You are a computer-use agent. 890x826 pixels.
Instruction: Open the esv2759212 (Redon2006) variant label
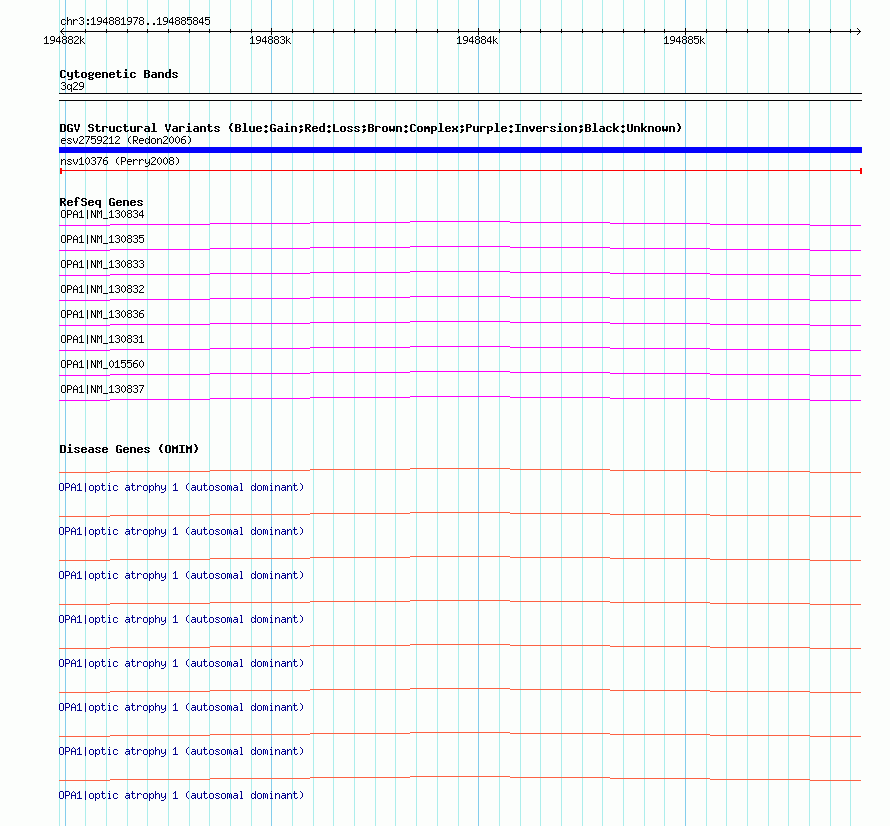[x=126, y=140]
